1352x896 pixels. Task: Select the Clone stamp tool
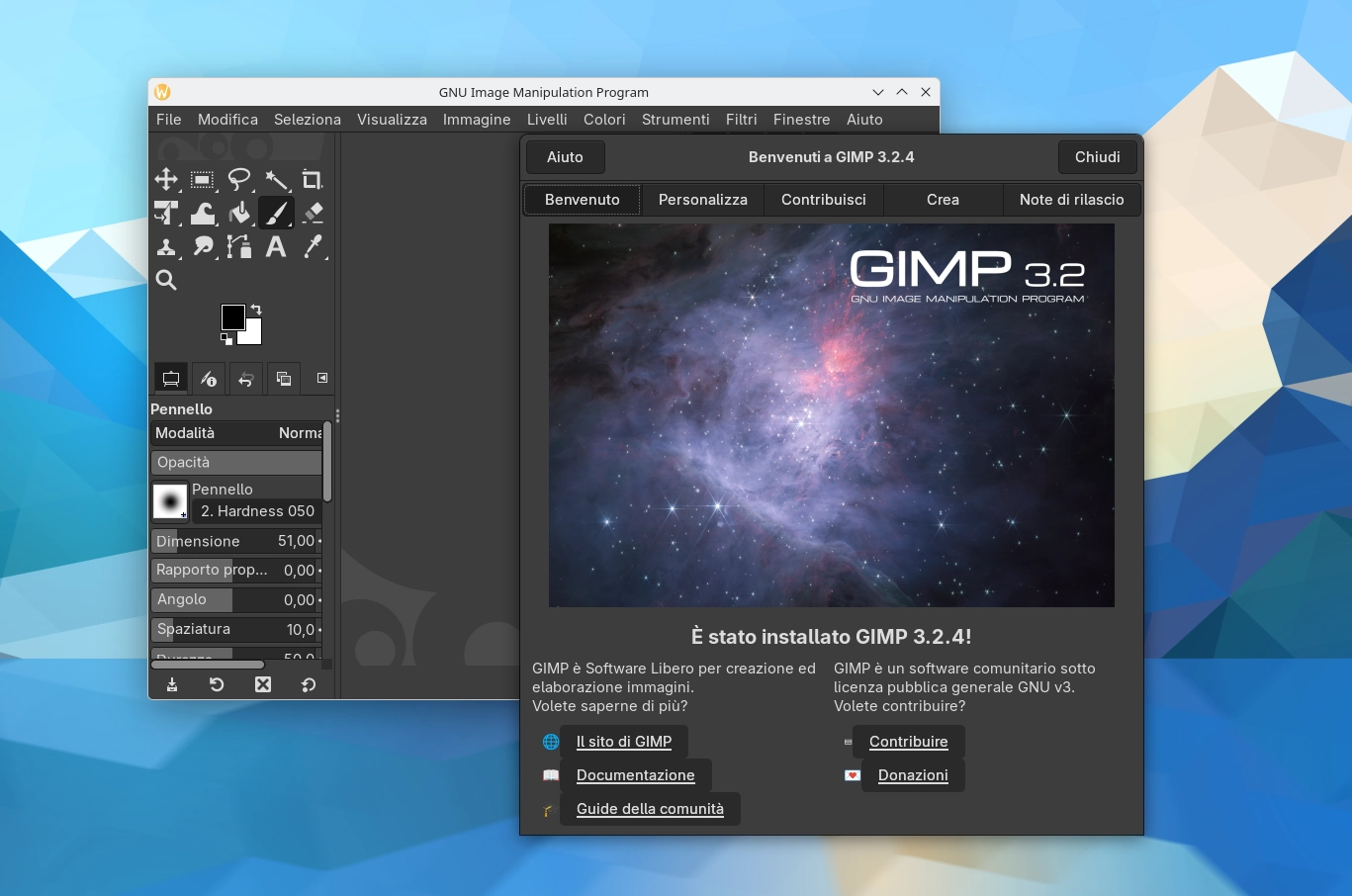point(166,247)
